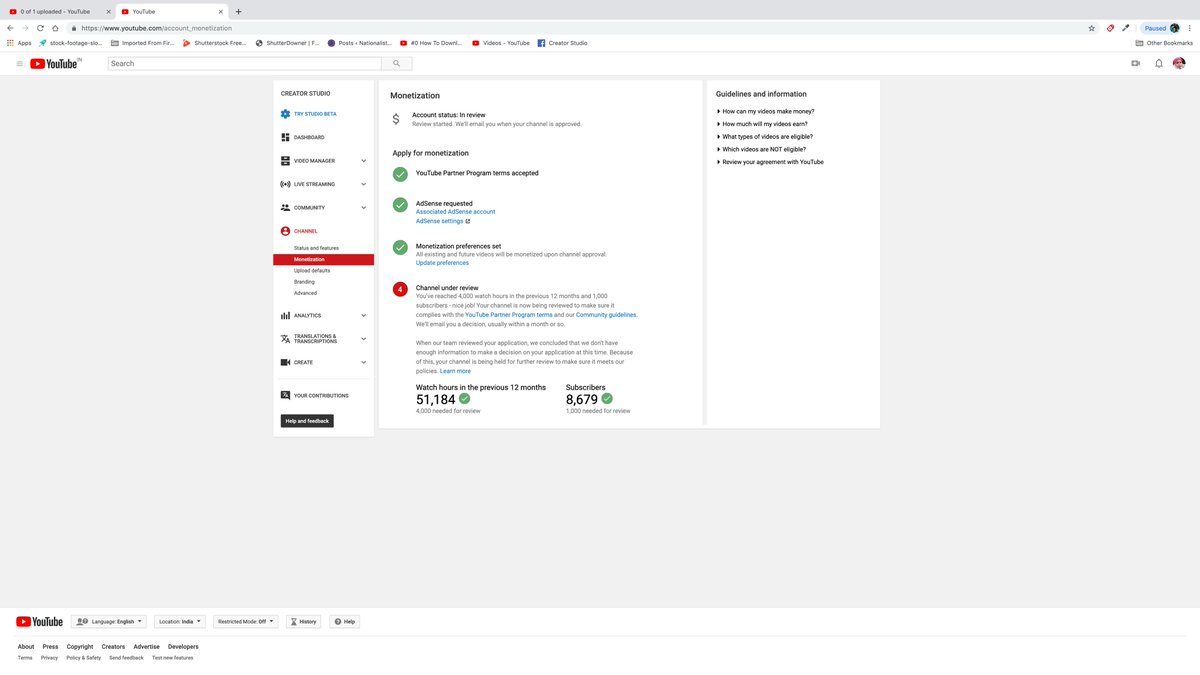
Task: Select the Monetization sidebar item
Action: tap(323, 259)
